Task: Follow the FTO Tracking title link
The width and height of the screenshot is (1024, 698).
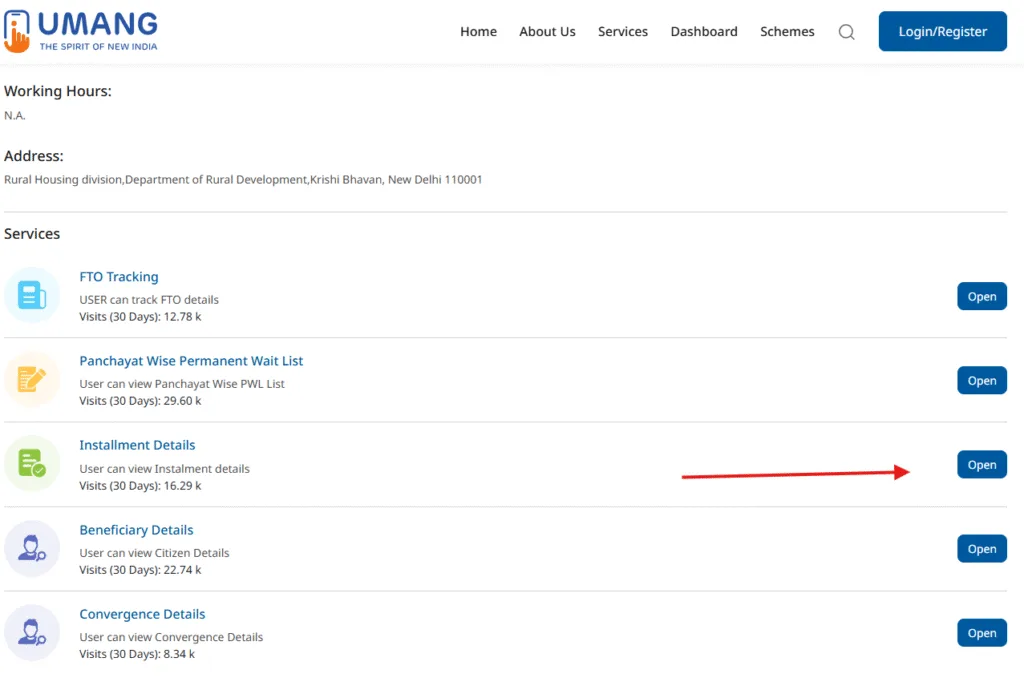Action: click(119, 277)
